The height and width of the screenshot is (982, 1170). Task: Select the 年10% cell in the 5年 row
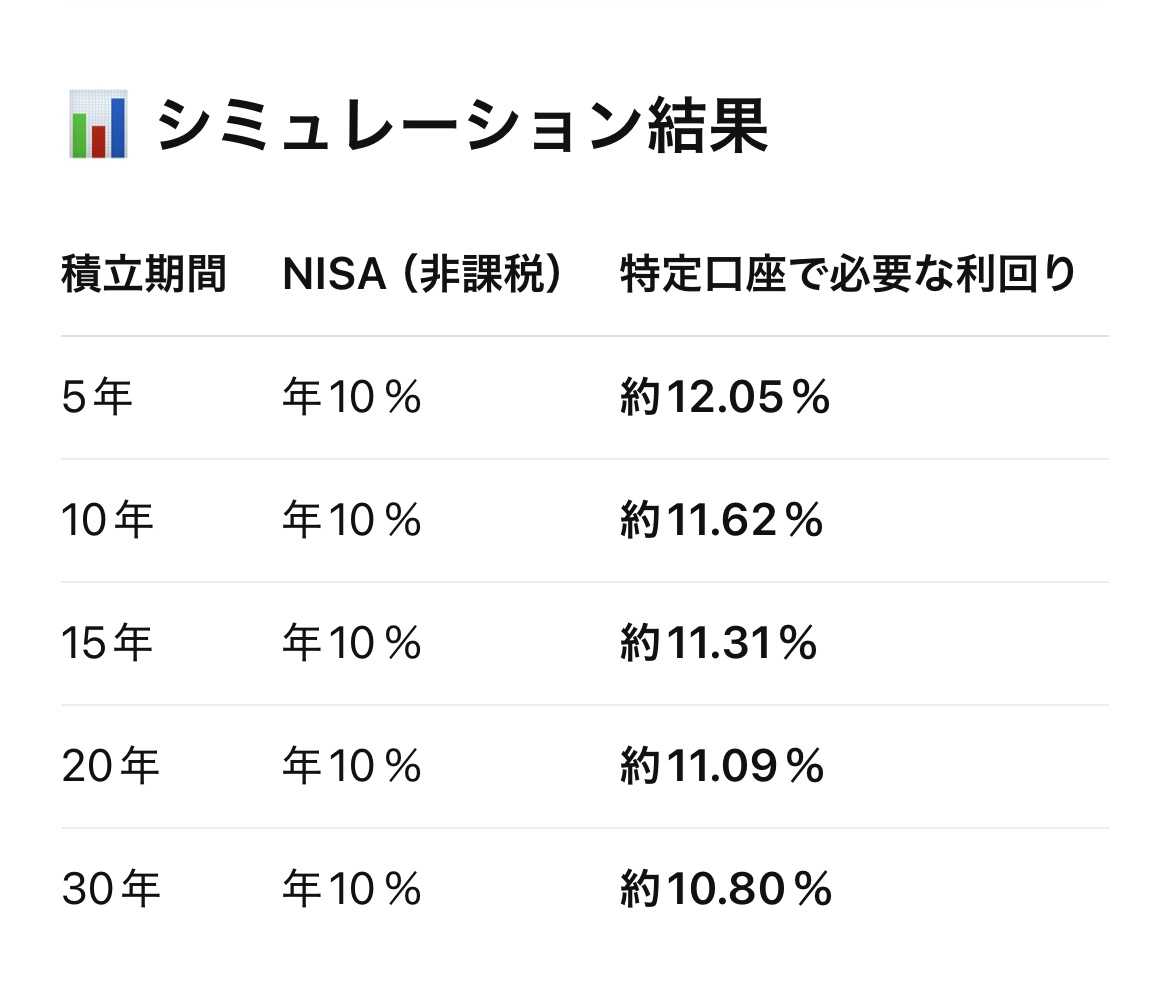(352, 398)
